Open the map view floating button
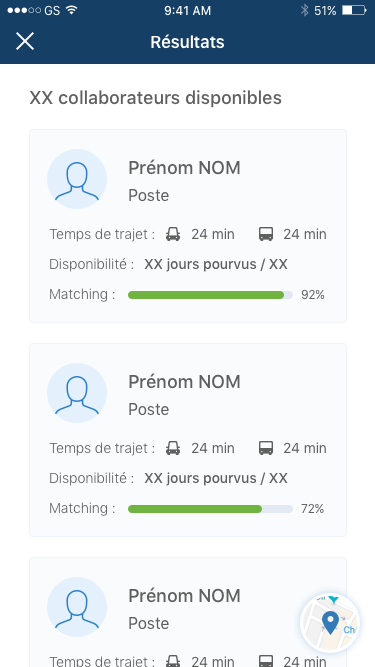The width and height of the screenshot is (375, 667). (330, 623)
